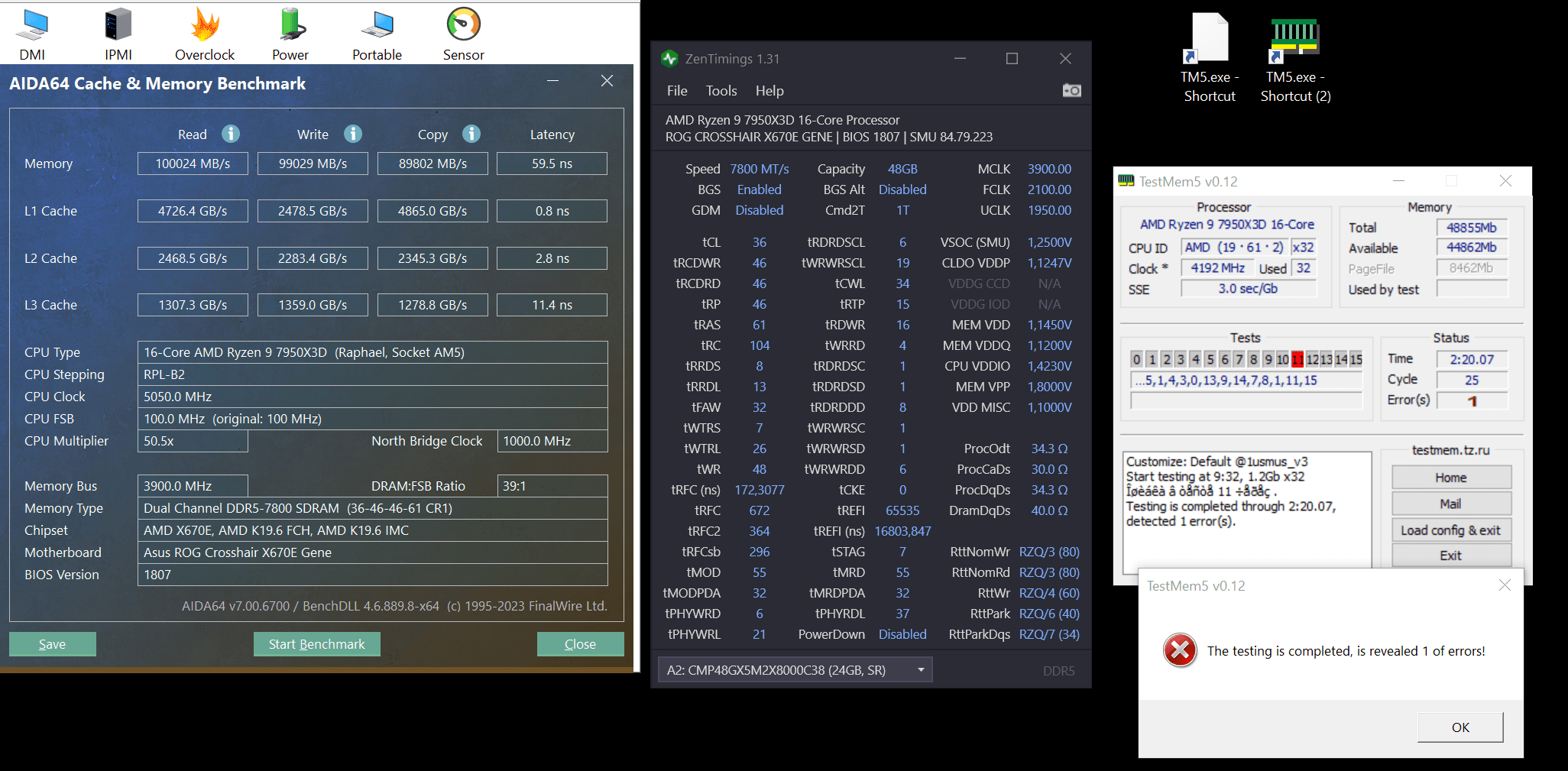Click the CPU Clock 5050.0 MHz field

coord(372,397)
